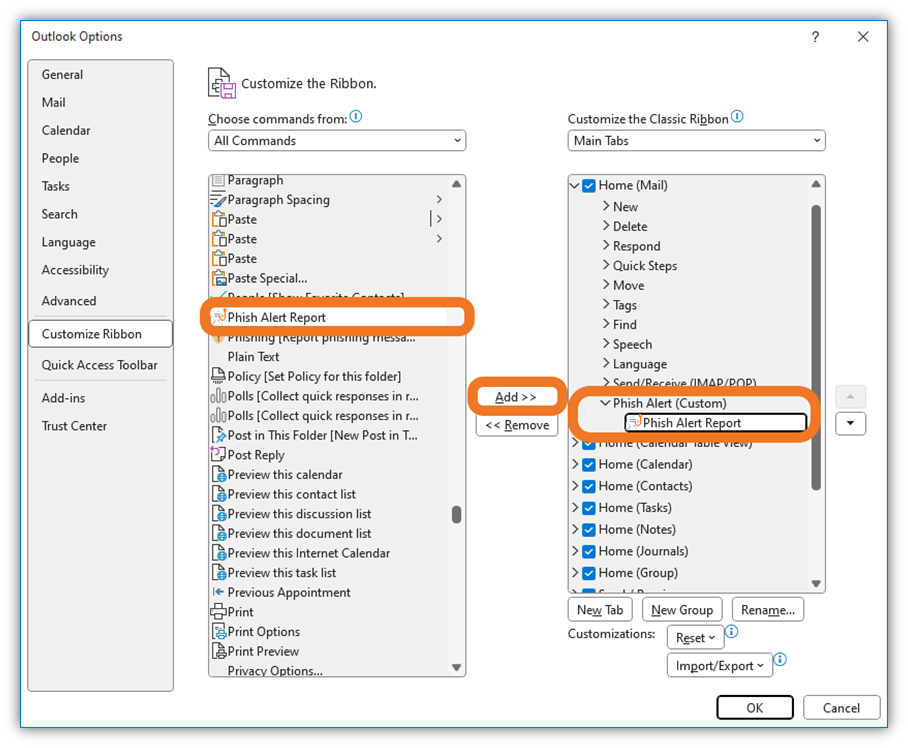Uncheck the Home (Notes) checkbox

tap(589, 530)
